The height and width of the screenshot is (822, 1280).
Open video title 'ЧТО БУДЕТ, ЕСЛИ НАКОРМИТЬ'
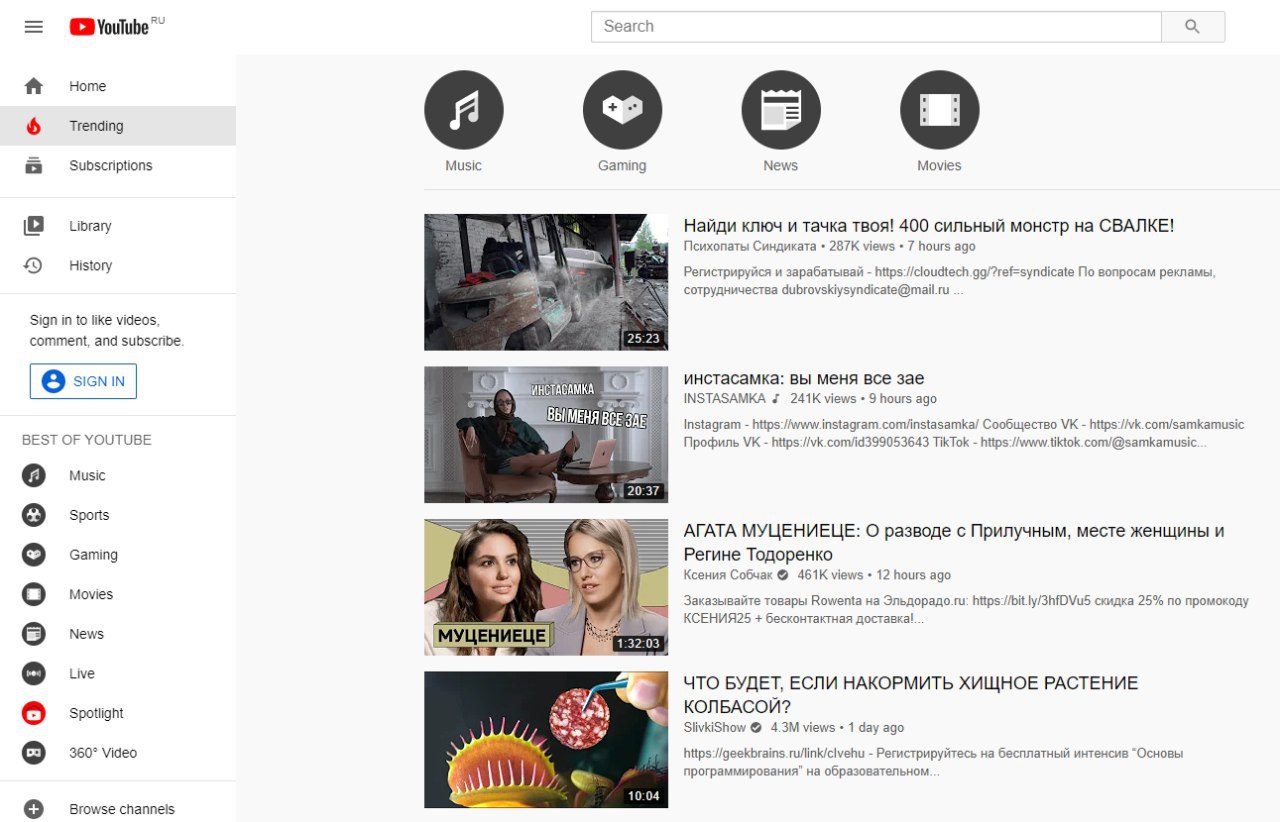[x=911, y=695]
